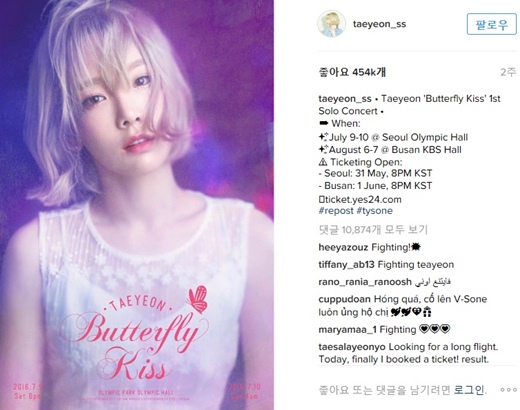Open heeyazouz commenter profile
520x410 pixels.
(x=343, y=247)
